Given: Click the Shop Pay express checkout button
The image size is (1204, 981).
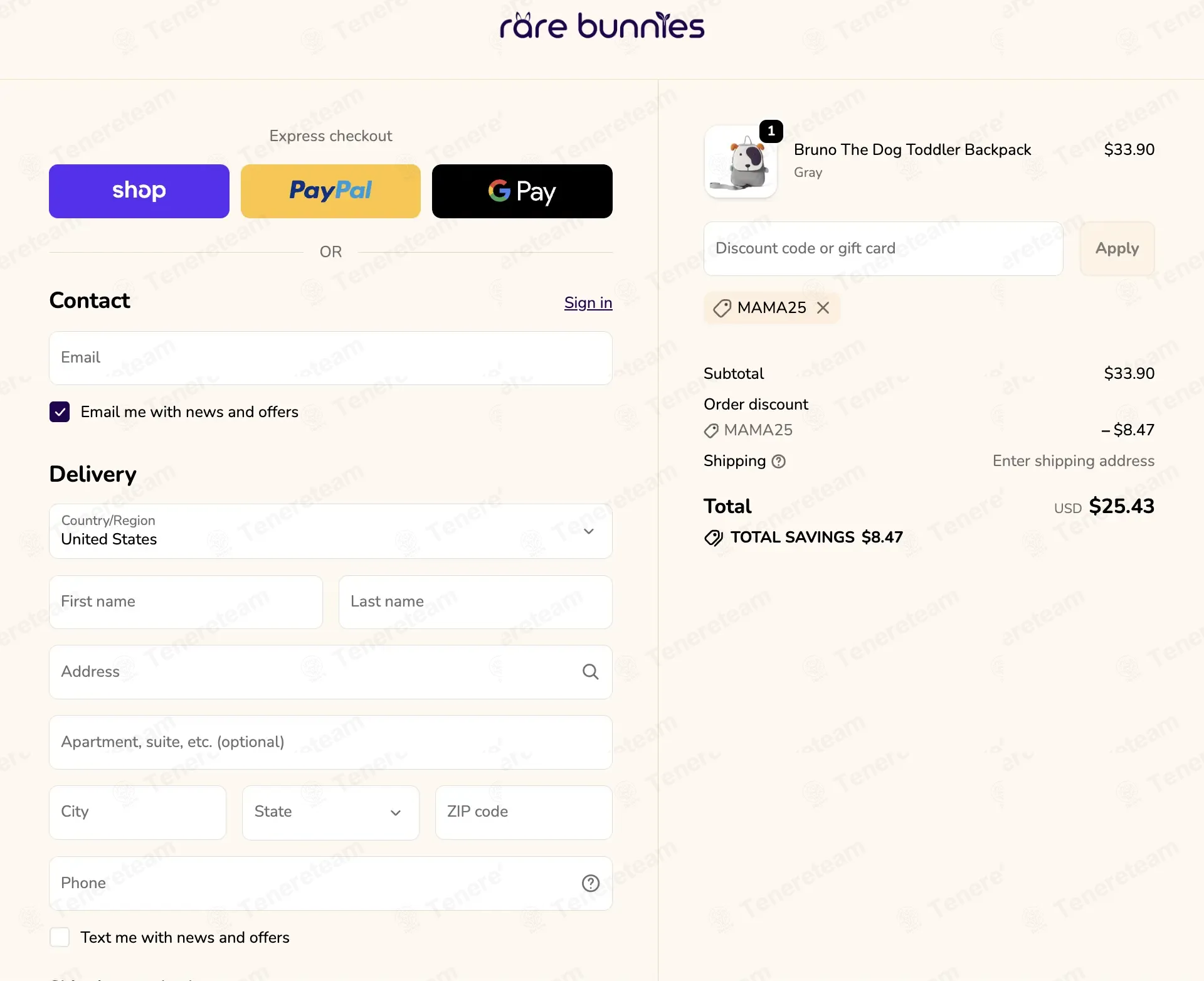Looking at the screenshot, I should point(139,191).
